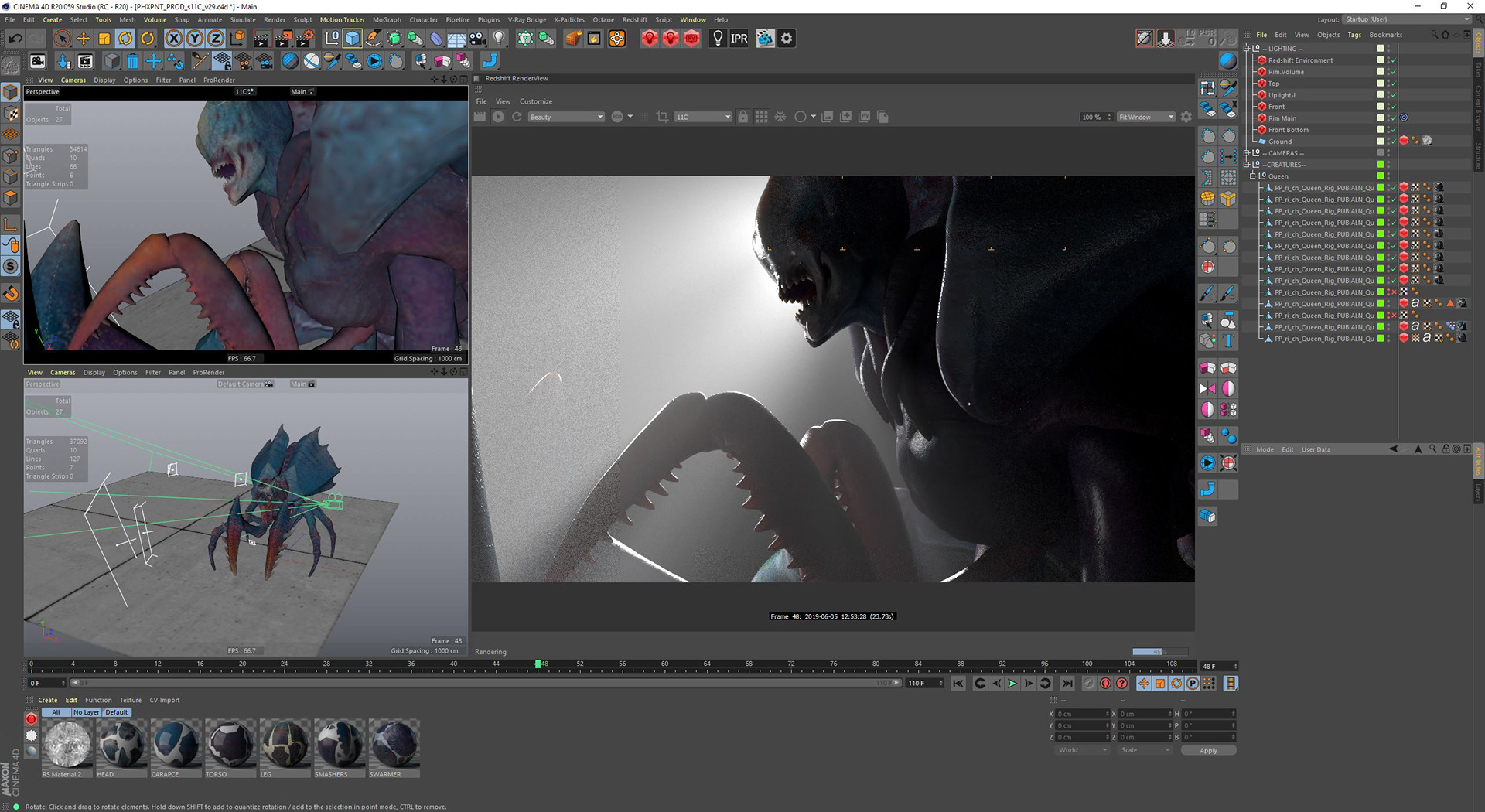1485x812 pixels.
Task: Toggle Ground object enable checkmark
Action: 1393,142
